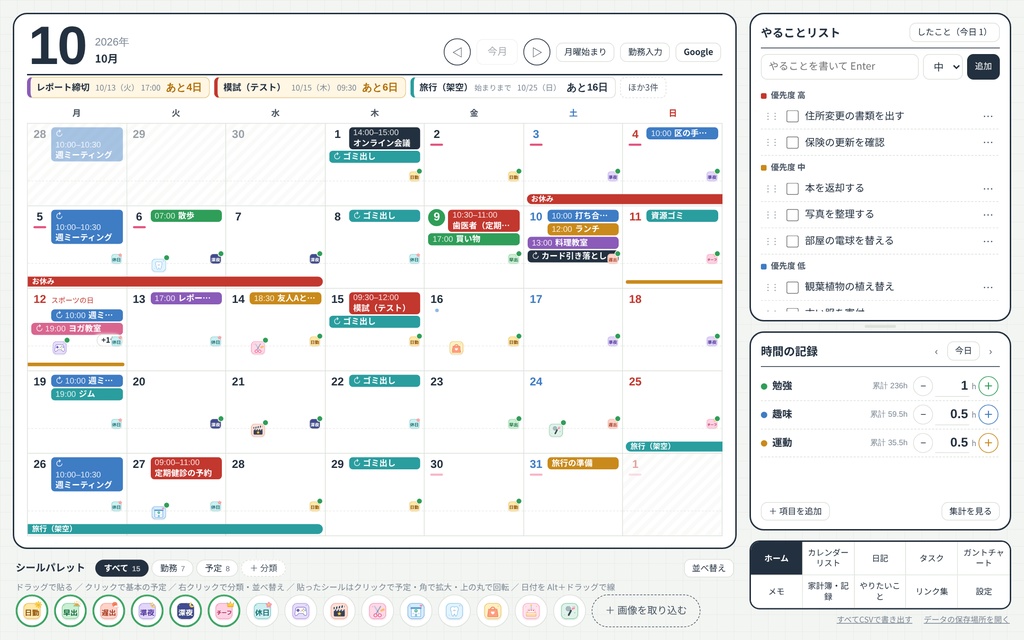Select the 深夜 night-shift sticker in palette
The height and width of the screenshot is (640, 1024).
[x=185, y=612]
